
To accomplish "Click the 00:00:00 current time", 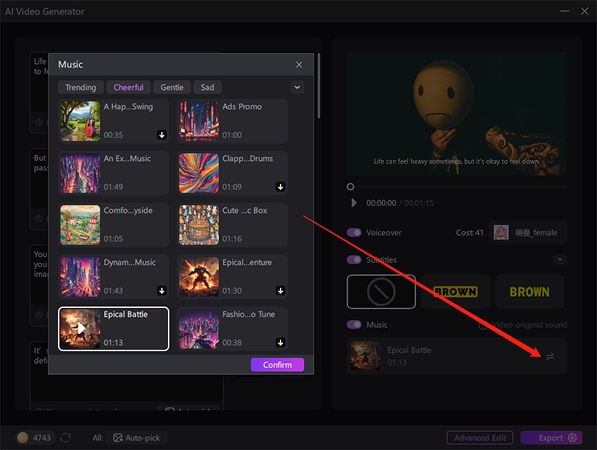I will tap(381, 203).
